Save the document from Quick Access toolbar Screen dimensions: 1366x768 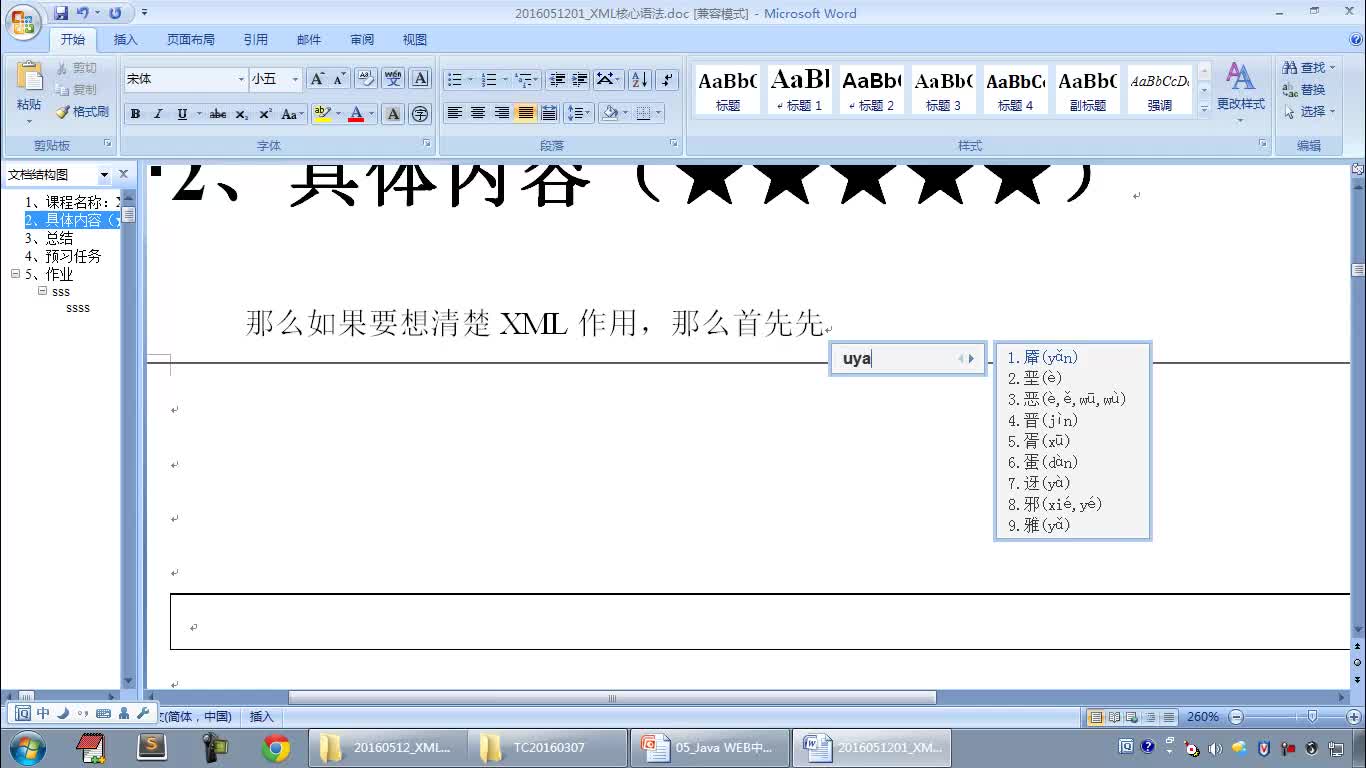point(61,13)
